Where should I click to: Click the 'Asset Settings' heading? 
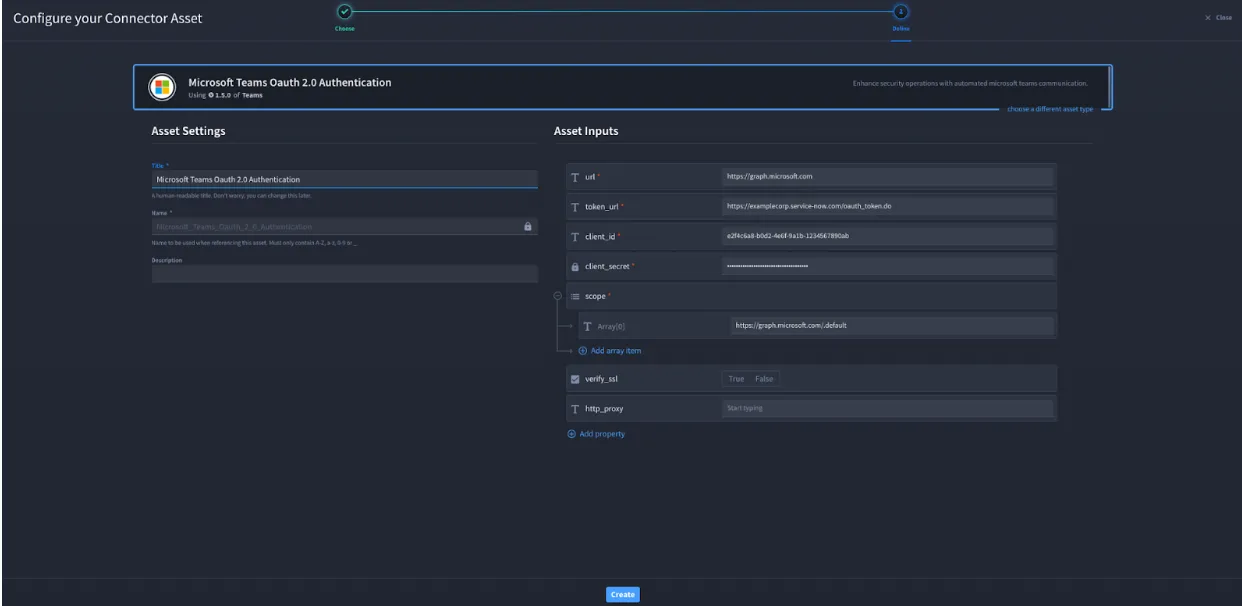click(188, 131)
